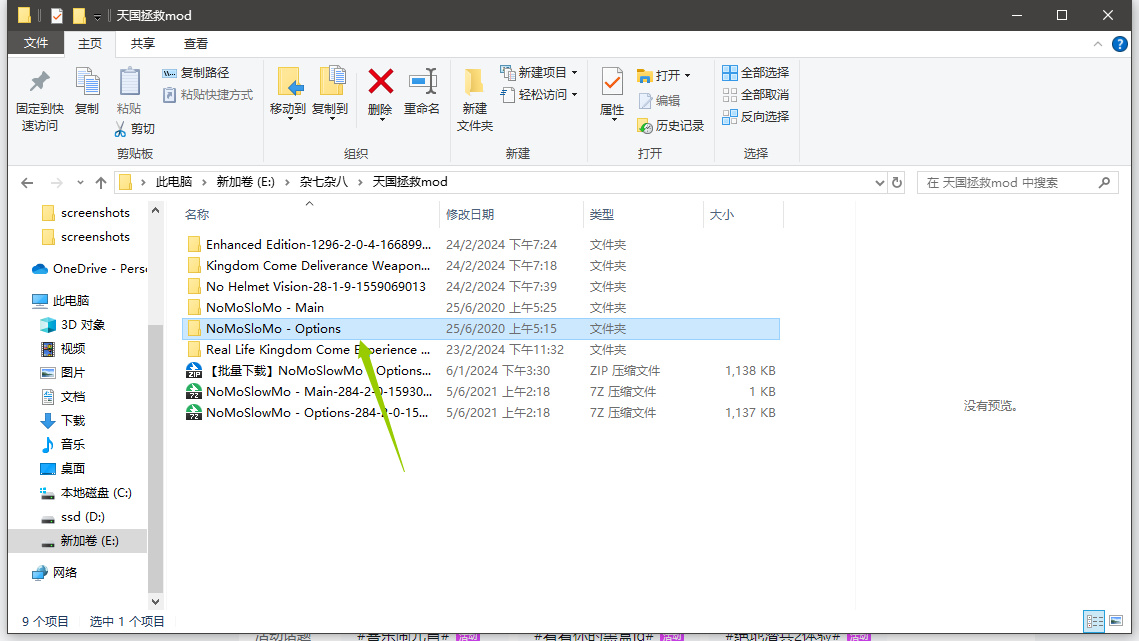
Task: Open the Open (打开) dropdown arrow
Action: 687,76
